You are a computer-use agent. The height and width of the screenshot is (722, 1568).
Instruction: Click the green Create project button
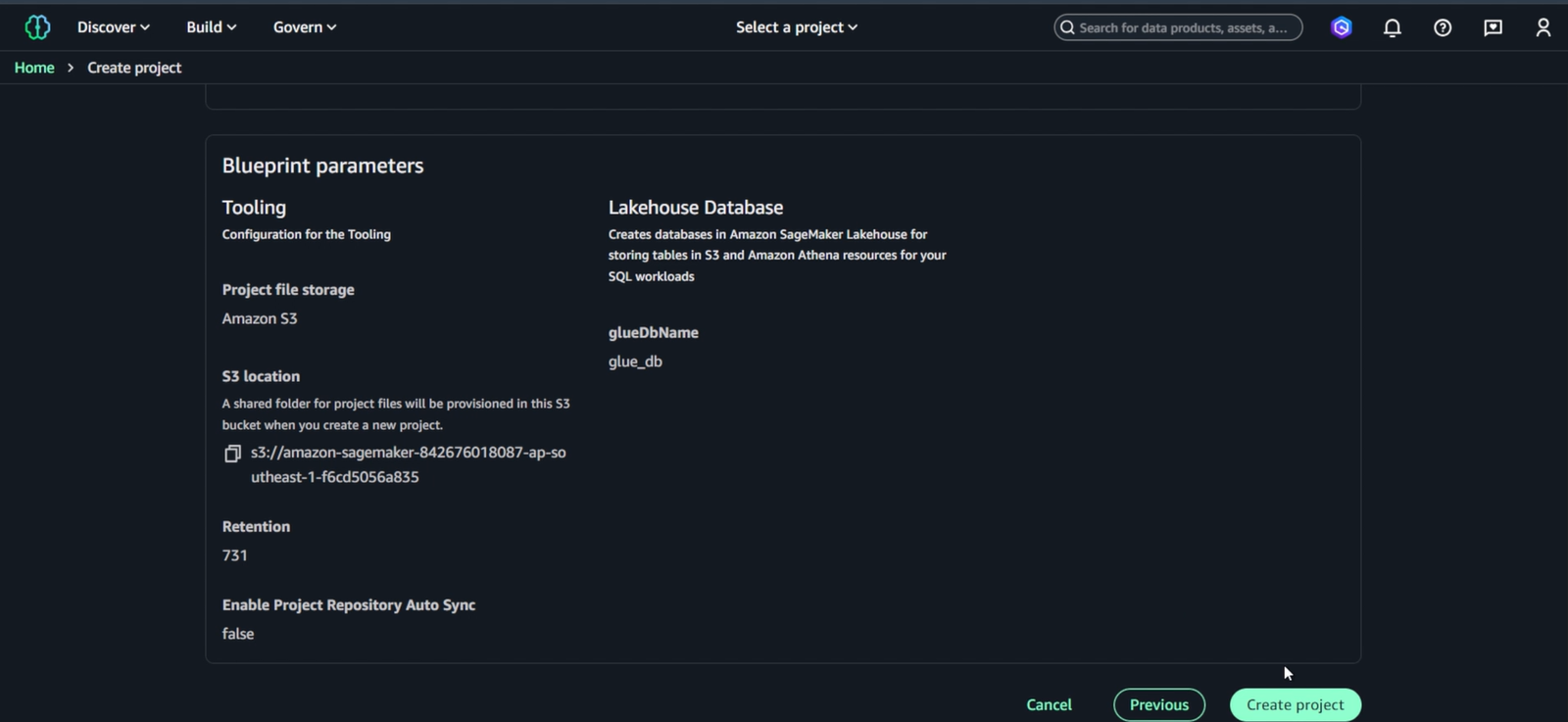(x=1295, y=704)
